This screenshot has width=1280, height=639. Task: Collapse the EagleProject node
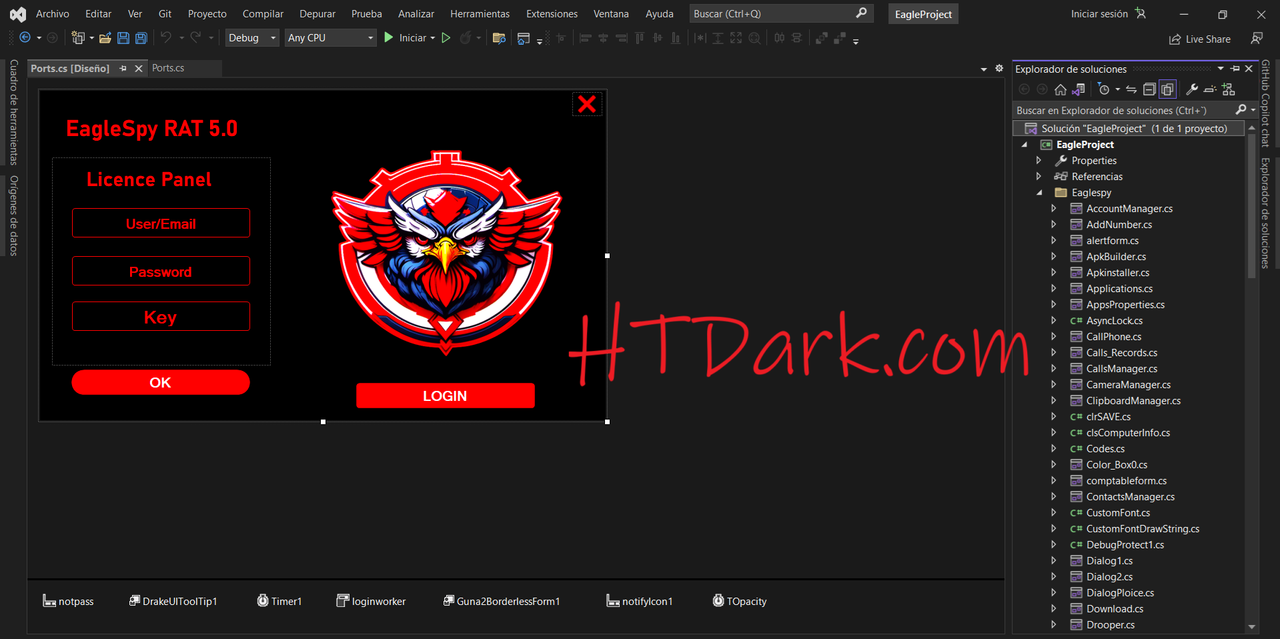(1024, 145)
